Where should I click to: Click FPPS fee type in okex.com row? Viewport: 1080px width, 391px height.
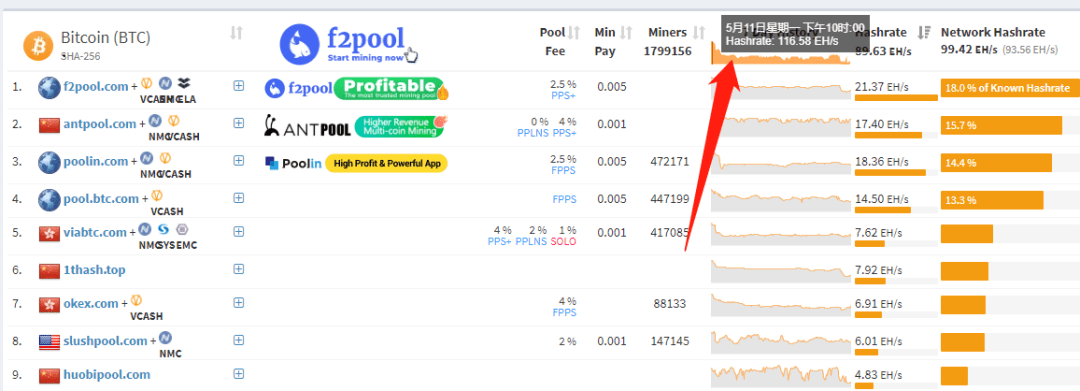(564, 313)
